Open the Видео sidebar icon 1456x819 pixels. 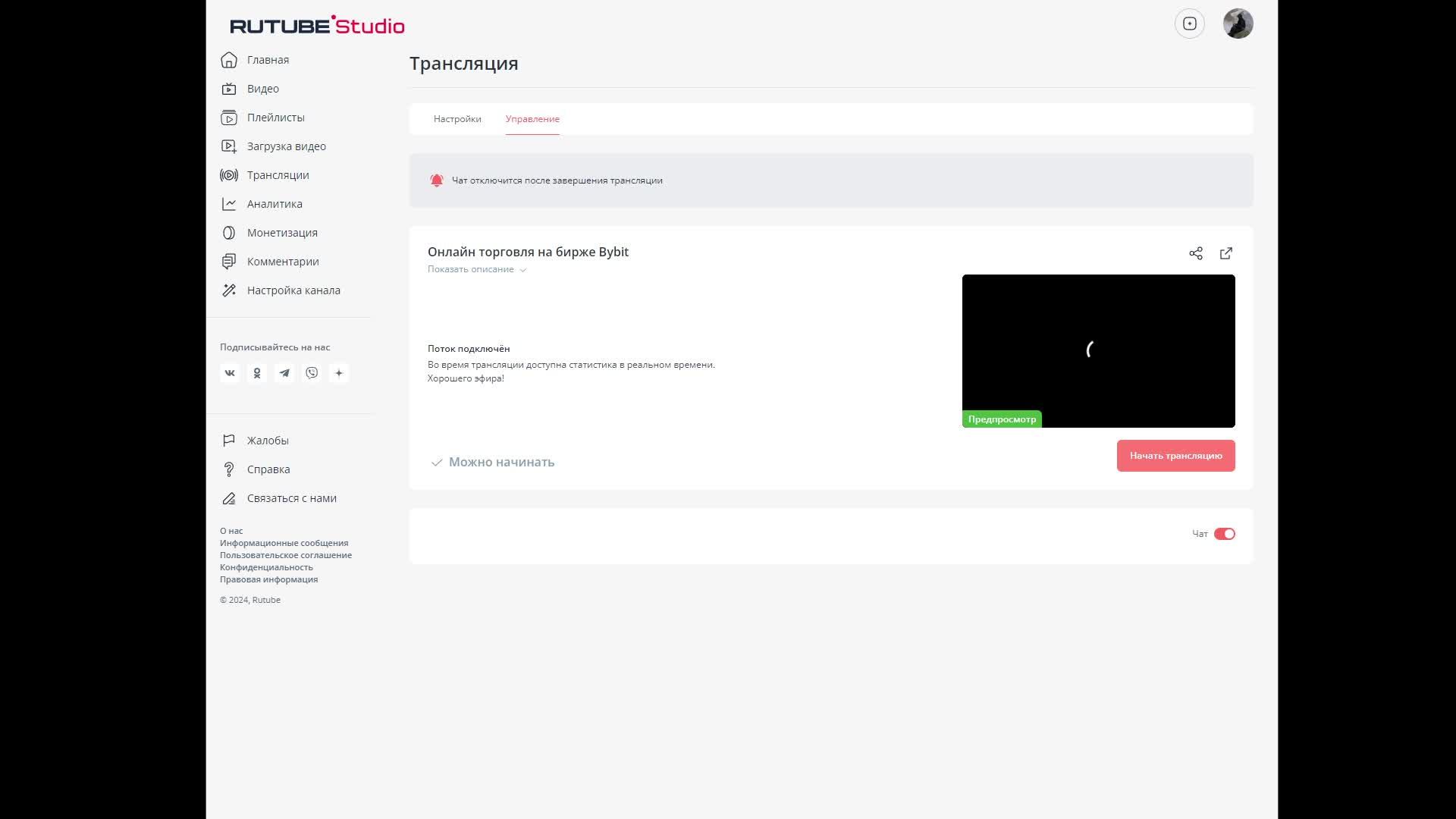229,89
